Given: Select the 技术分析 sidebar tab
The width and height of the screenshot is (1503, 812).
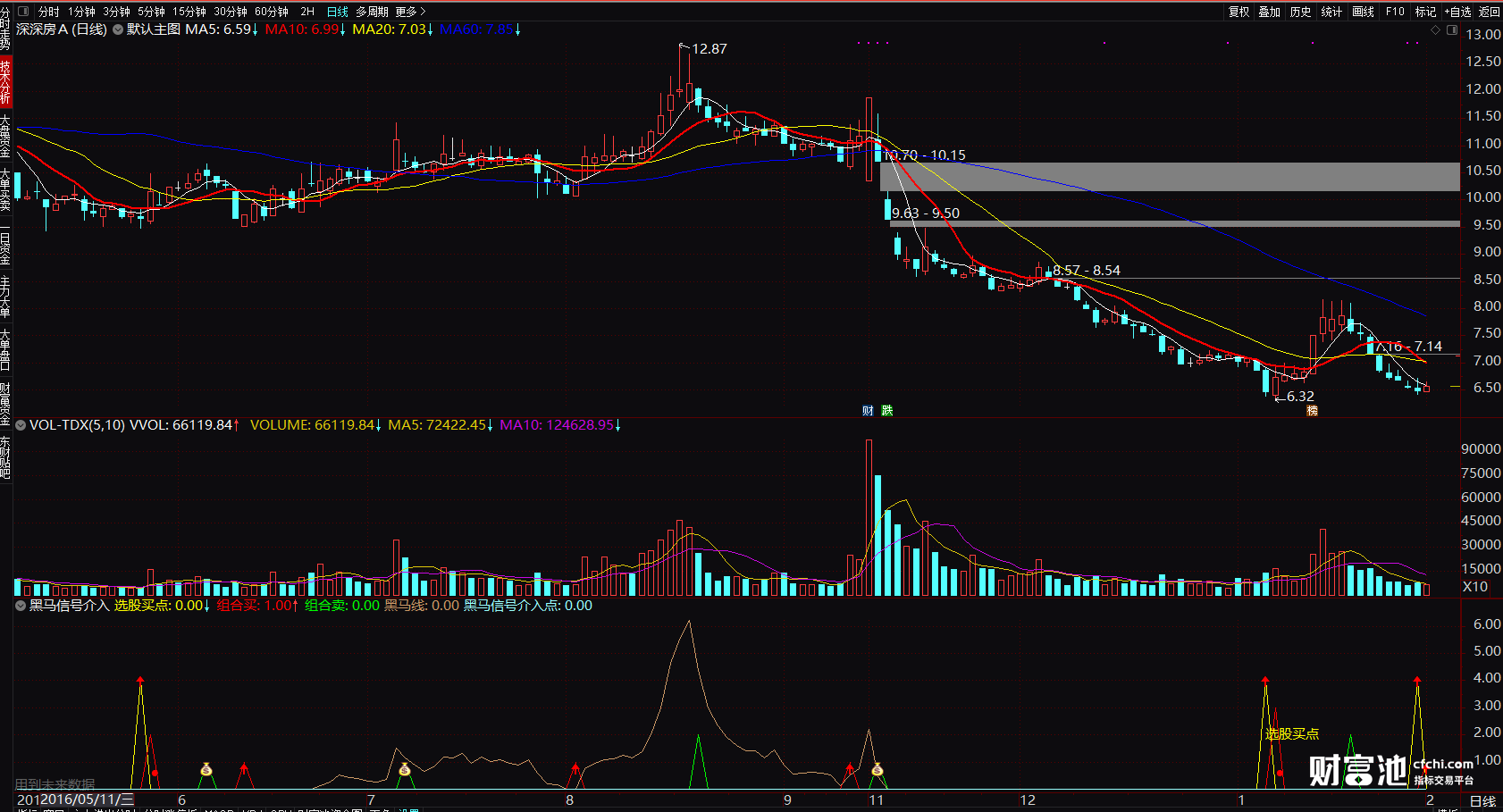Looking at the screenshot, I should [5, 81].
